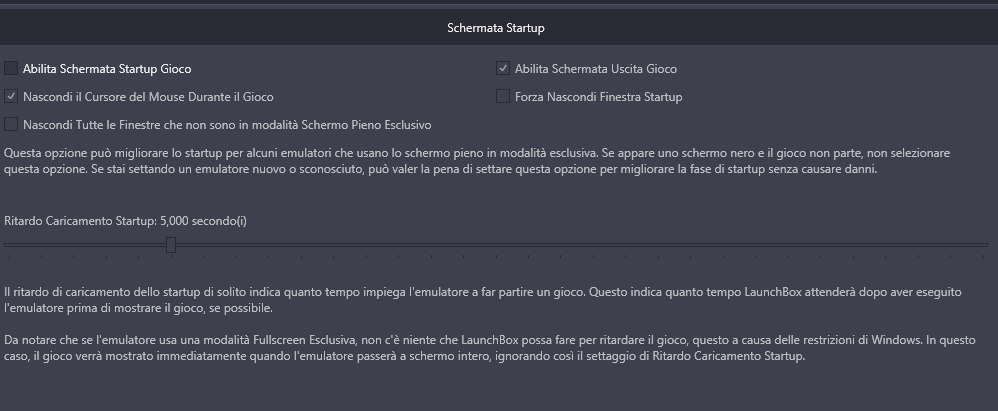Enable the Abilita Schermata Startup Gioco checkbox
Screen dimensions: 998x411
tap(11, 68)
